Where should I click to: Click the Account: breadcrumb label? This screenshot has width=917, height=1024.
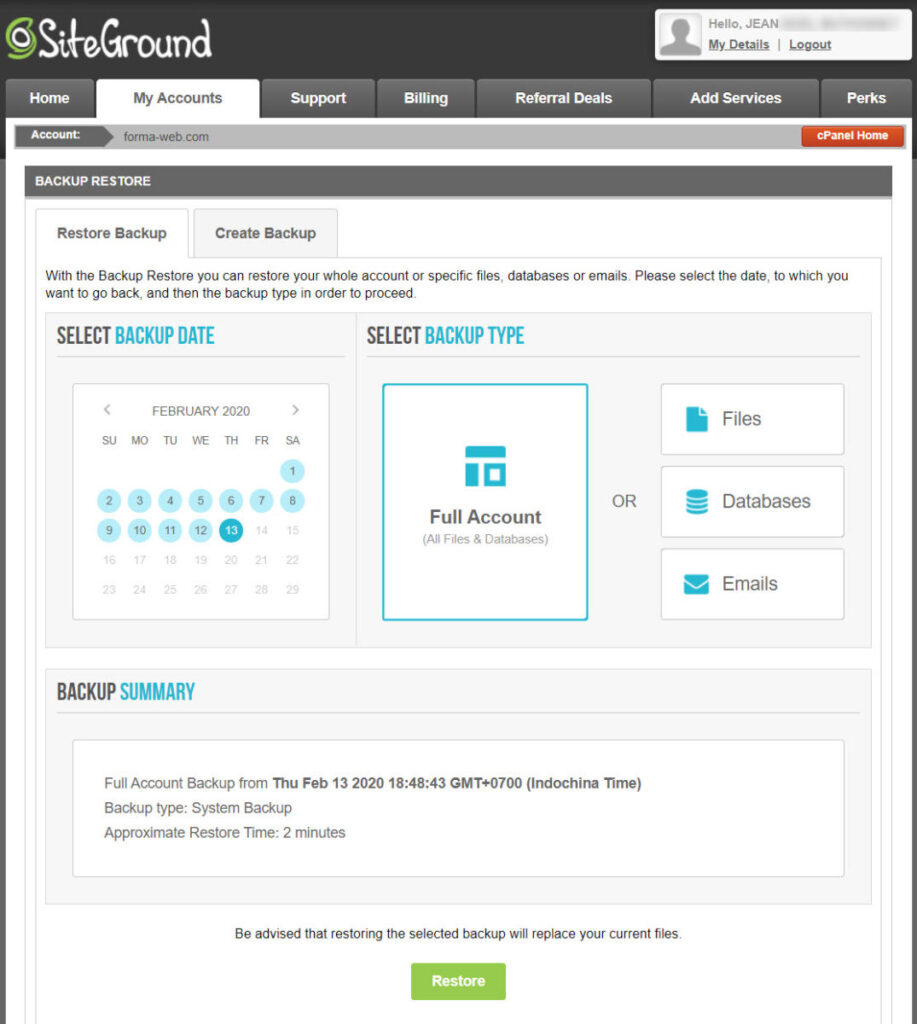[56, 135]
